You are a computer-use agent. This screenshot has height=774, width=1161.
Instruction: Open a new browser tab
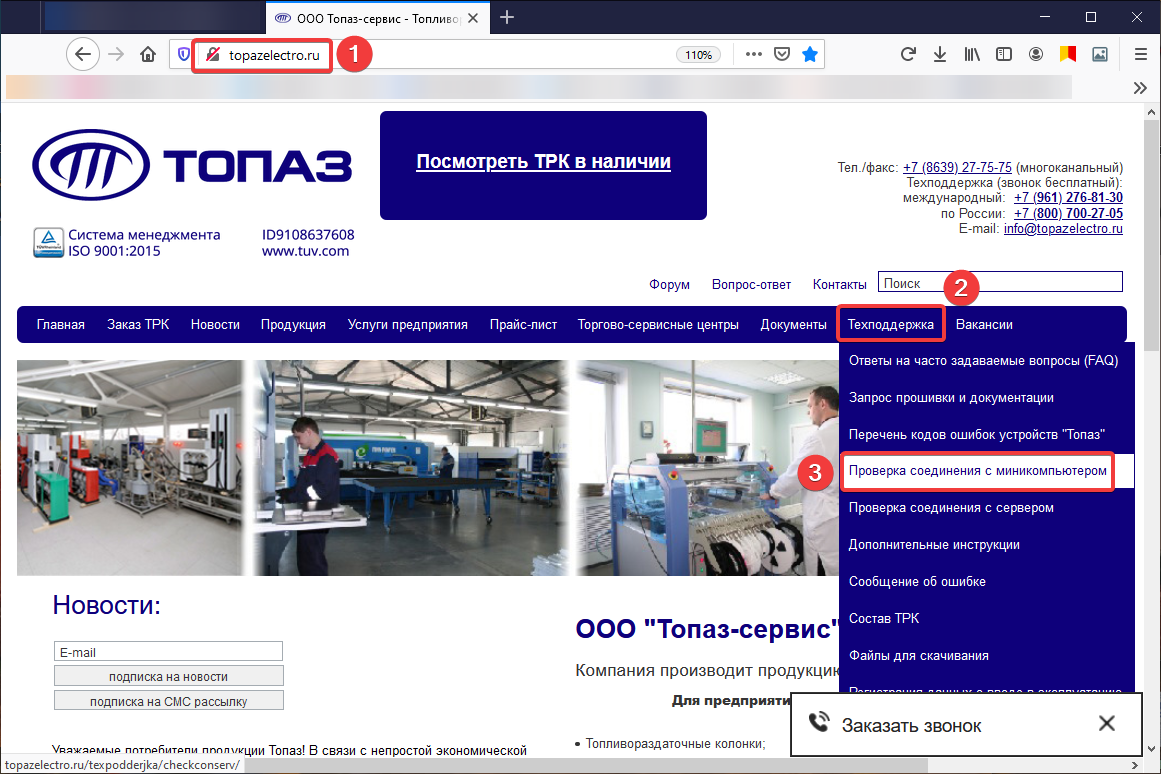click(x=506, y=17)
